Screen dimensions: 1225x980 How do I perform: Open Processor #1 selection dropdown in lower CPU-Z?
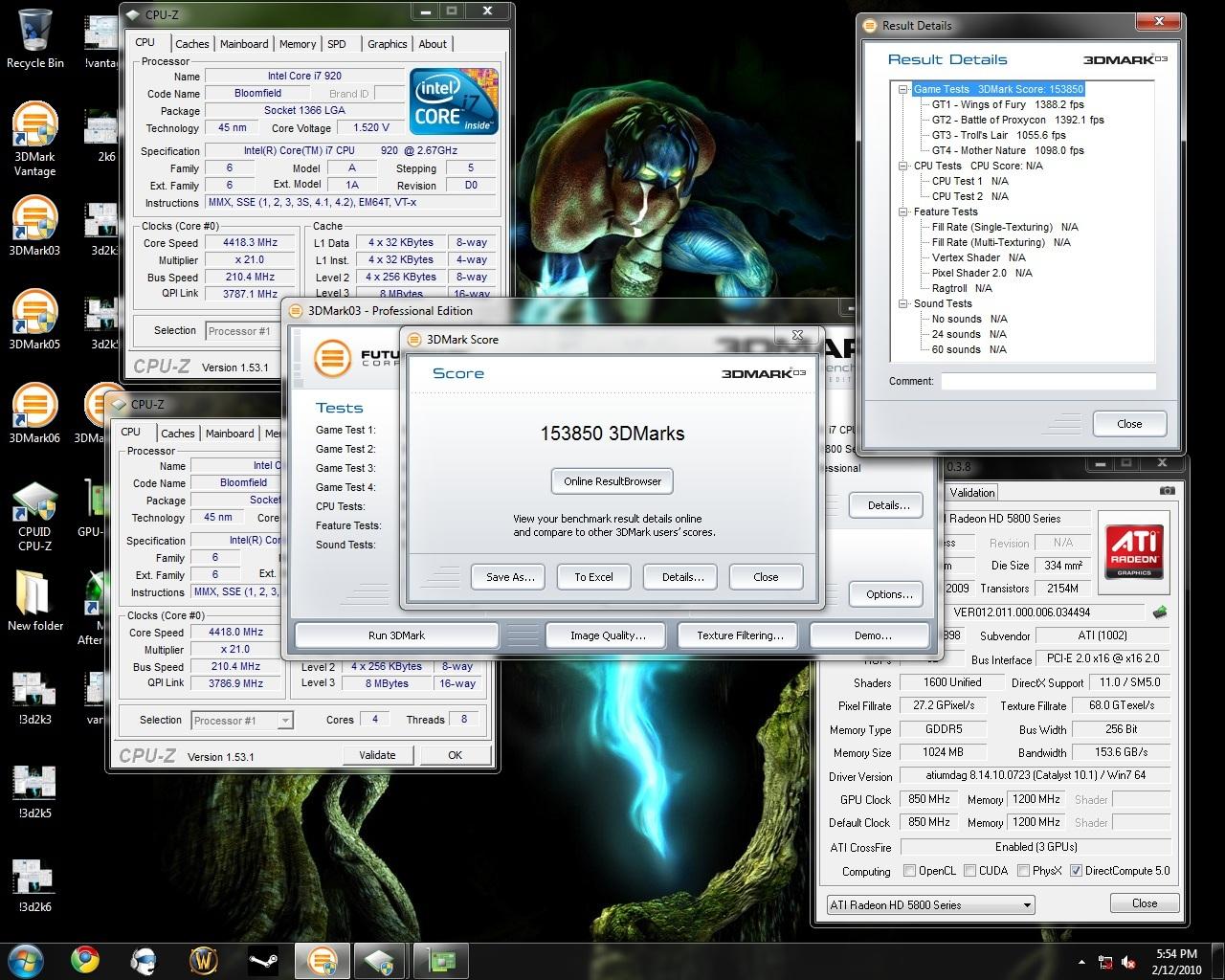[x=242, y=721]
